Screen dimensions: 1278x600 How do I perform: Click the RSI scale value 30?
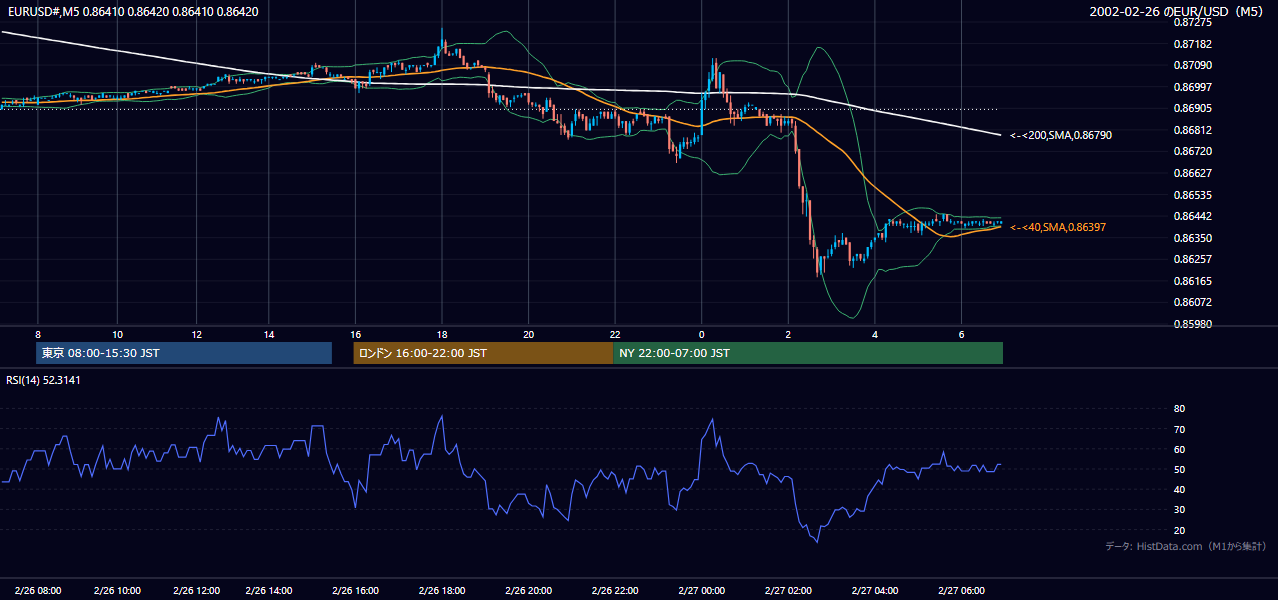(1180, 510)
